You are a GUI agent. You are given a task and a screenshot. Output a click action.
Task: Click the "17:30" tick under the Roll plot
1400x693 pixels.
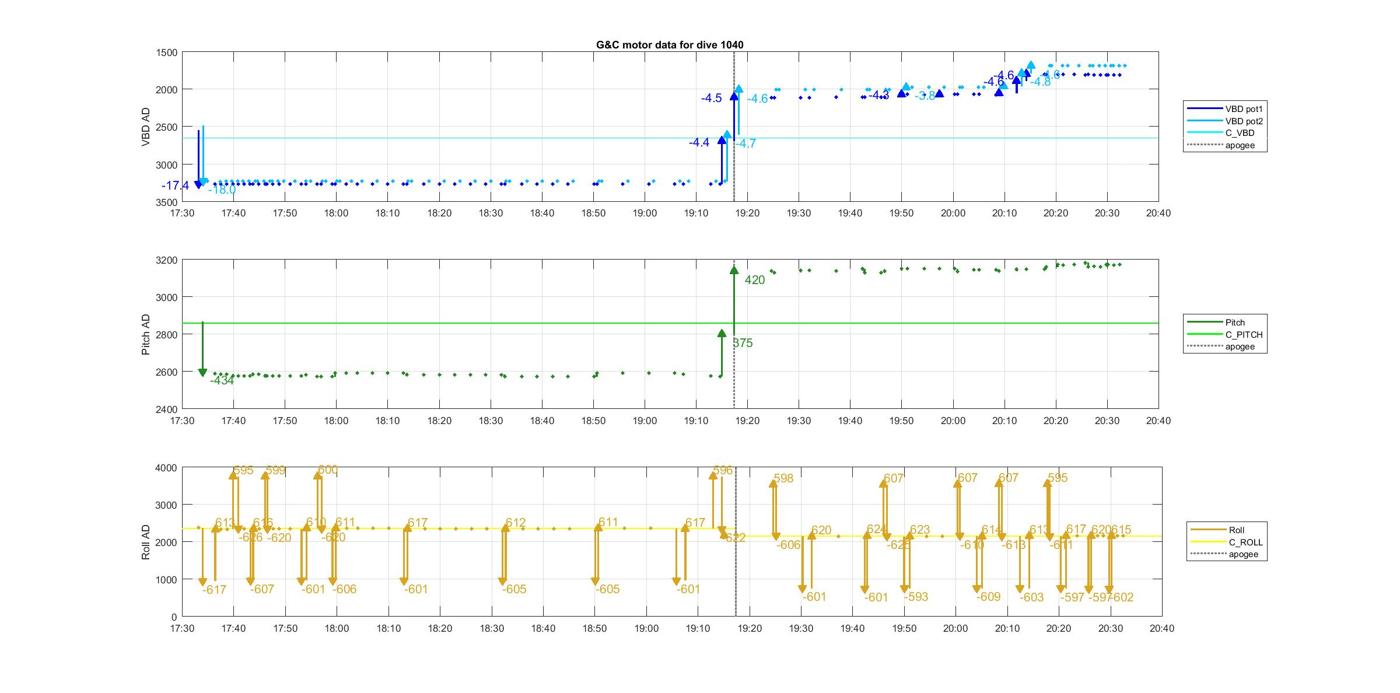182,629
